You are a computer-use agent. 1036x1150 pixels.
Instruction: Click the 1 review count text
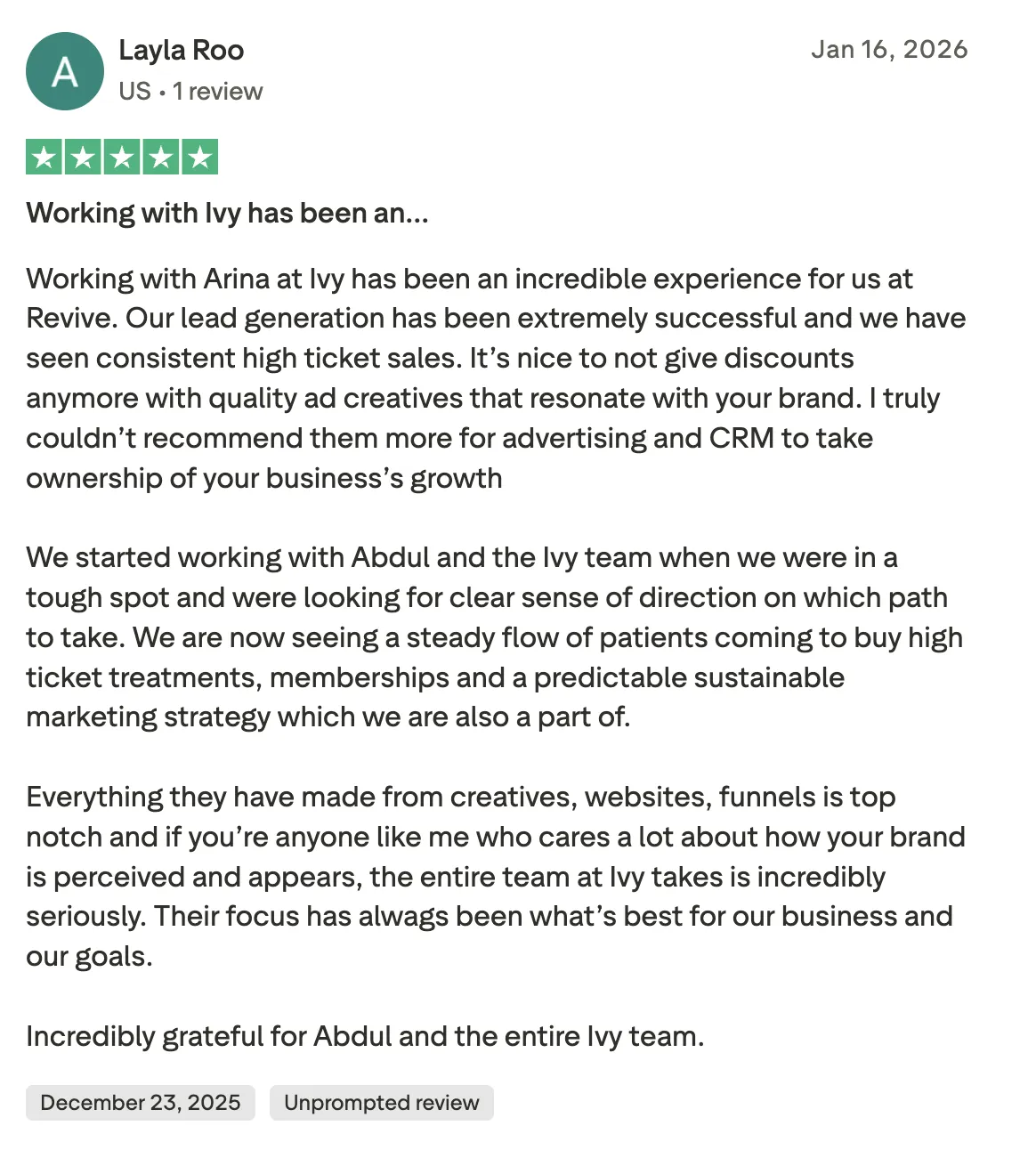tap(218, 92)
